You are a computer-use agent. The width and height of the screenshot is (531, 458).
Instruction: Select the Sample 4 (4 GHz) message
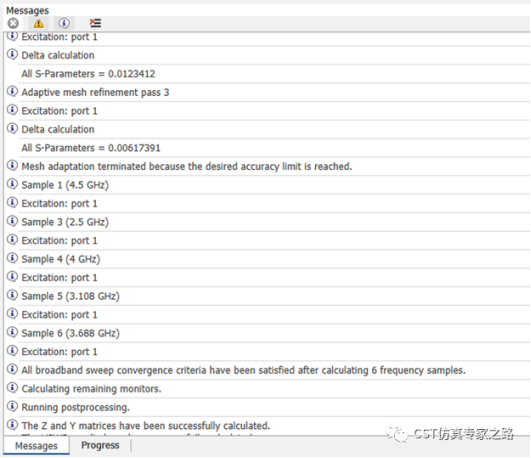61,259
